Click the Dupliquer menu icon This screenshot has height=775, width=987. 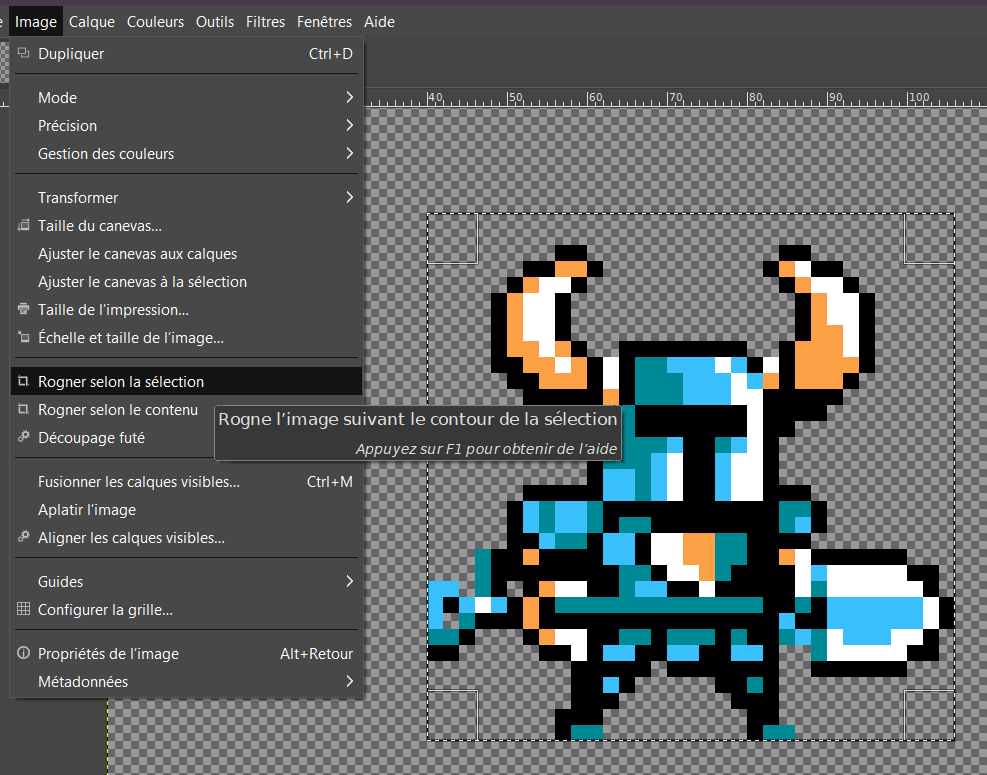point(23,54)
